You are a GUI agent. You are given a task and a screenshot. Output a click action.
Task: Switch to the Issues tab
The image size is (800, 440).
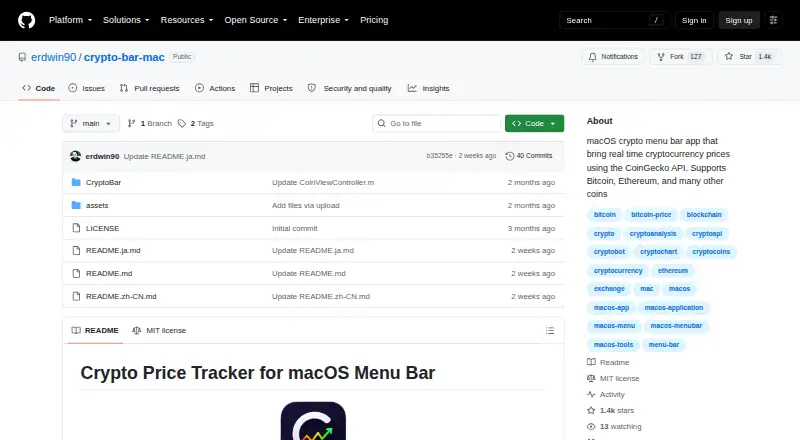click(x=87, y=88)
